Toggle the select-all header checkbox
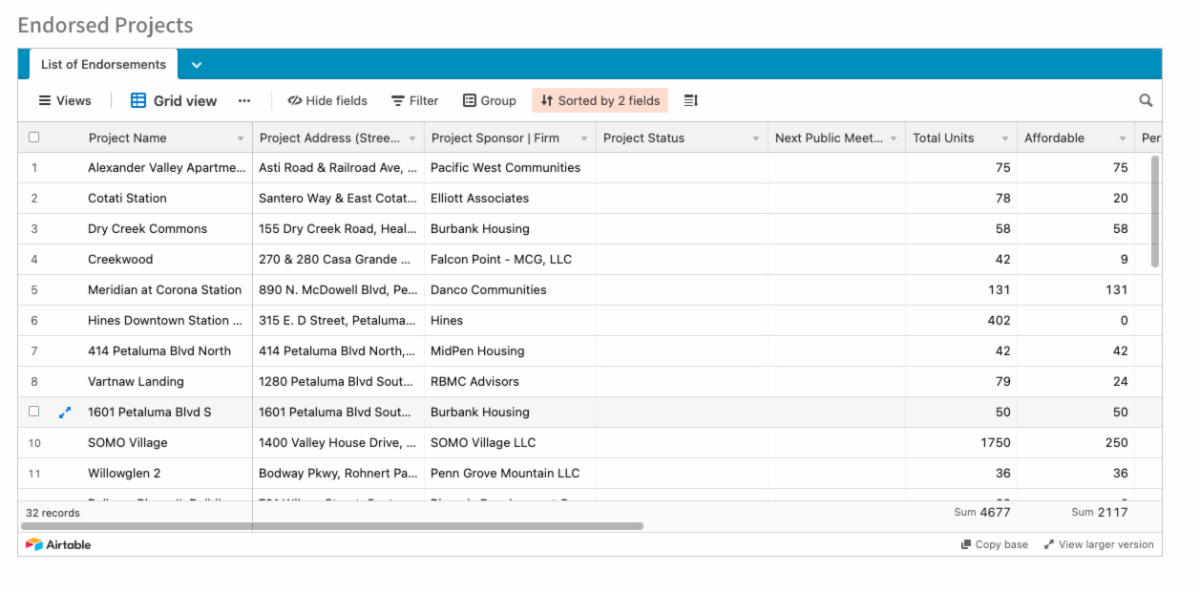1200x593 pixels. [x=34, y=138]
